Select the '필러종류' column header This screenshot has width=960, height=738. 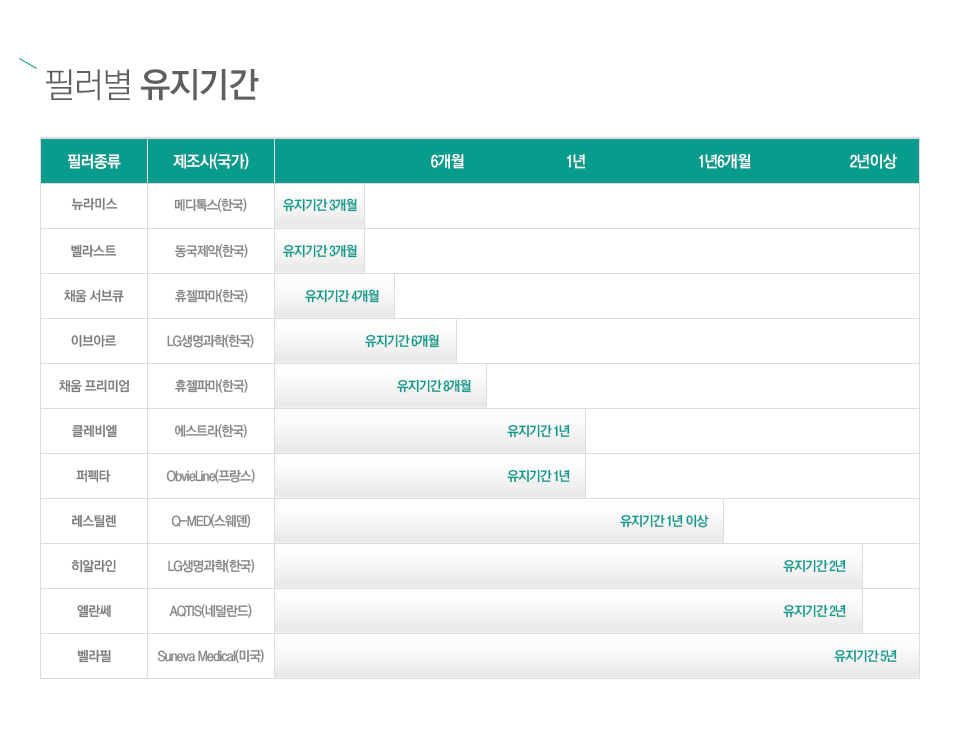[94, 161]
